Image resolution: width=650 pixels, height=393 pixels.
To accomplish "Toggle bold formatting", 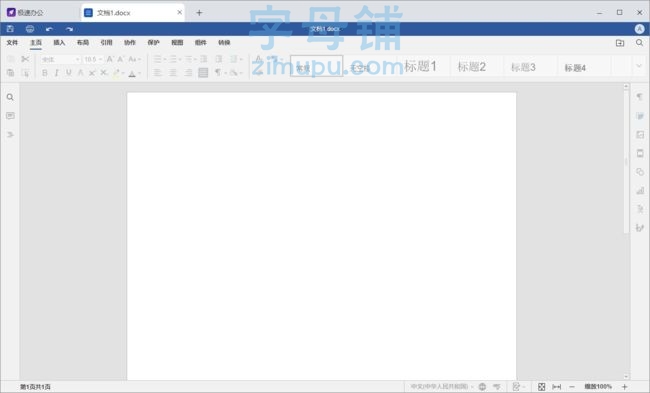I will 44,73.
